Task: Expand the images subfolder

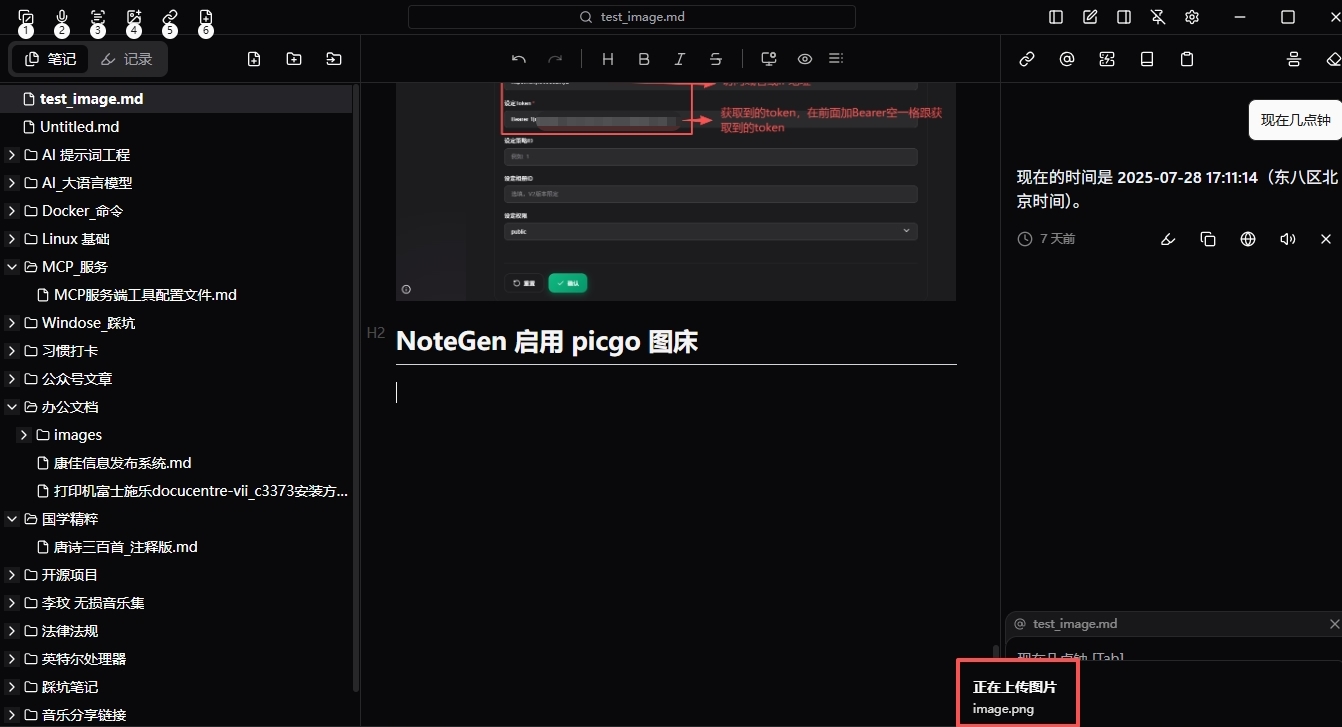Action: [24, 435]
